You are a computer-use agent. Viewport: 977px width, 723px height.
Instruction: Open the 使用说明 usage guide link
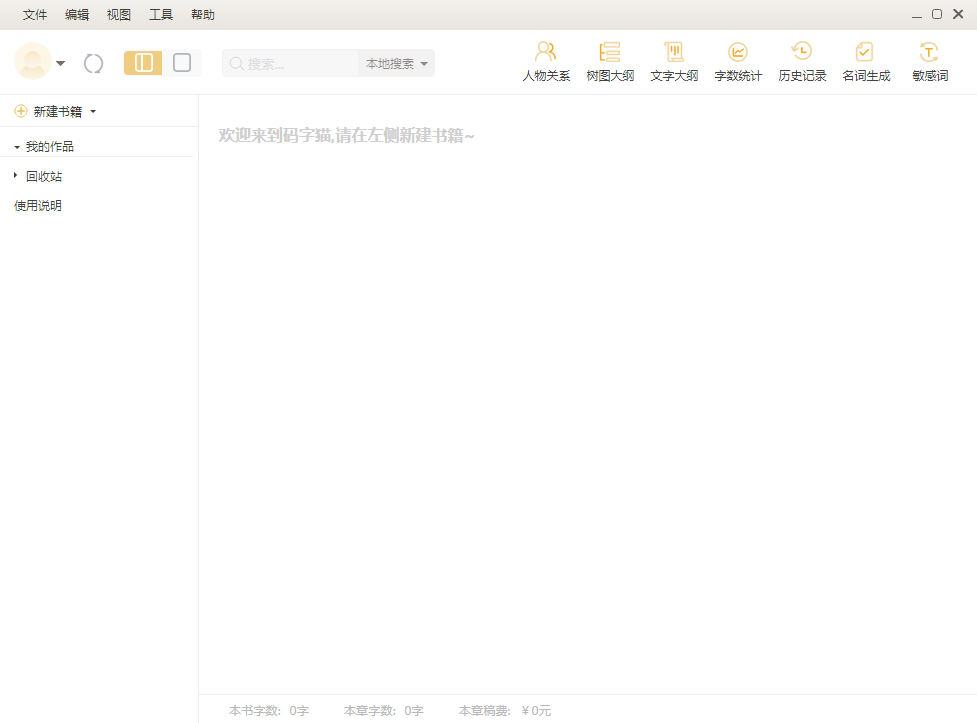[38, 206]
